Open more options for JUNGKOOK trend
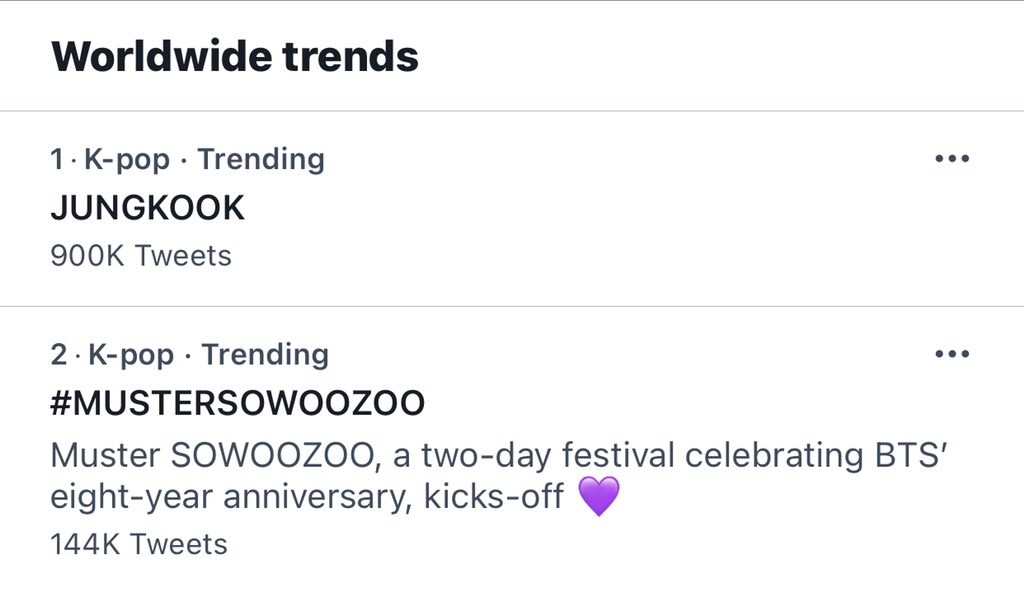The image size is (1024, 592). pyautogui.click(x=951, y=159)
